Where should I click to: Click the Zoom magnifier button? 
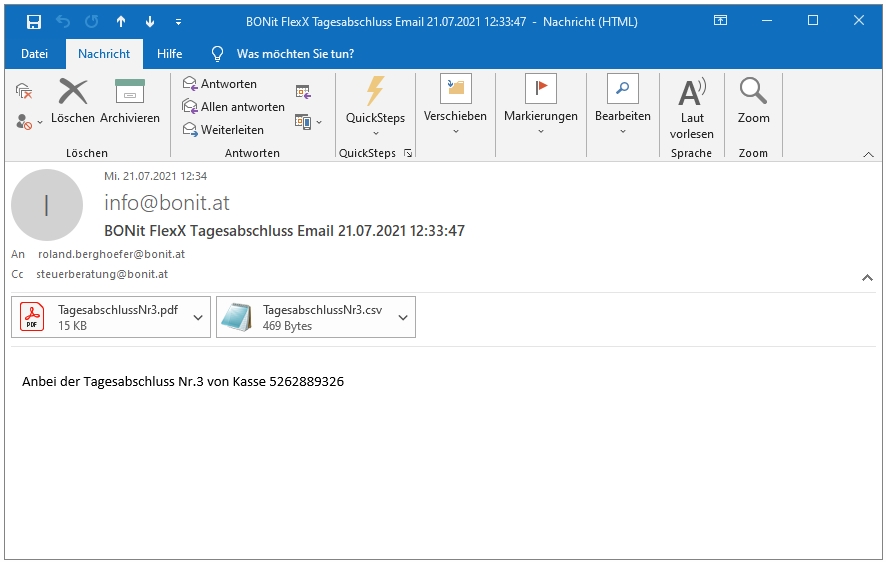pos(753,101)
